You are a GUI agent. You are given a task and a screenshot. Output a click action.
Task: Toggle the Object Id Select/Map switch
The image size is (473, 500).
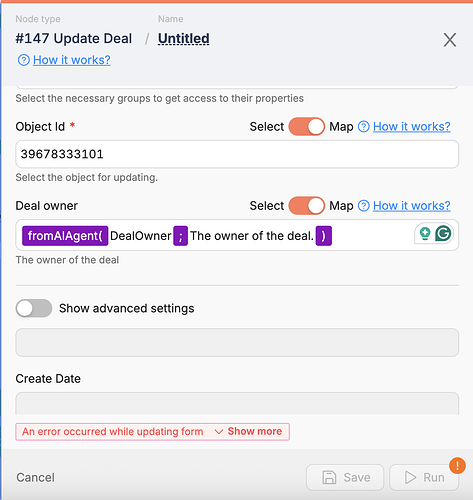[307, 127]
